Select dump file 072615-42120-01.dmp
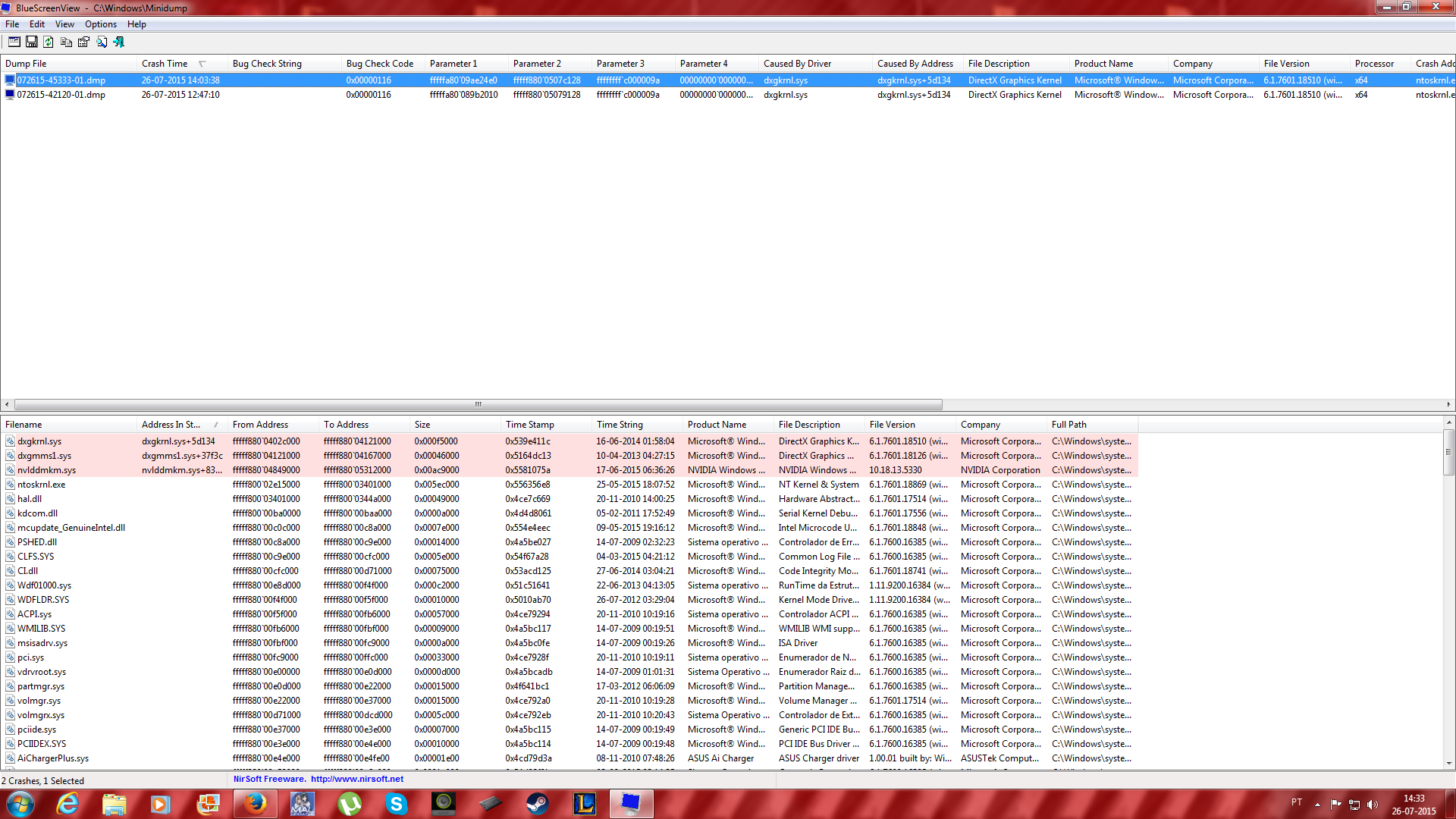This screenshot has width=1456, height=819. 728,95
